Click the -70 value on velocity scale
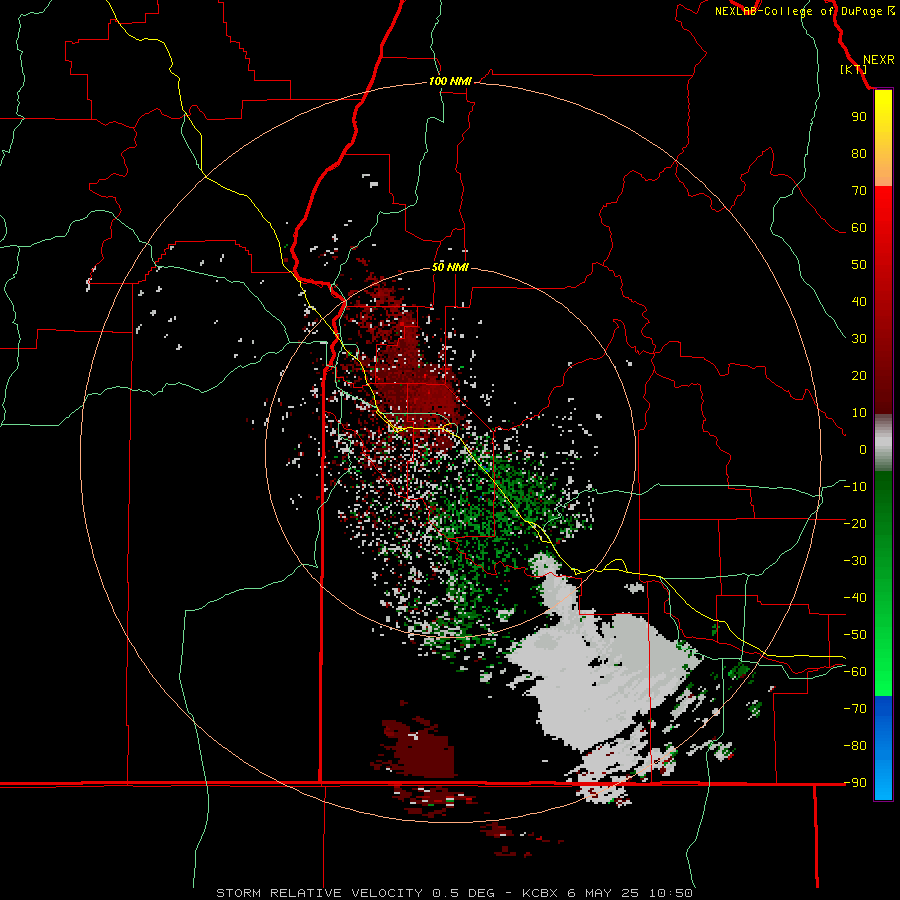 tap(855, 708)
